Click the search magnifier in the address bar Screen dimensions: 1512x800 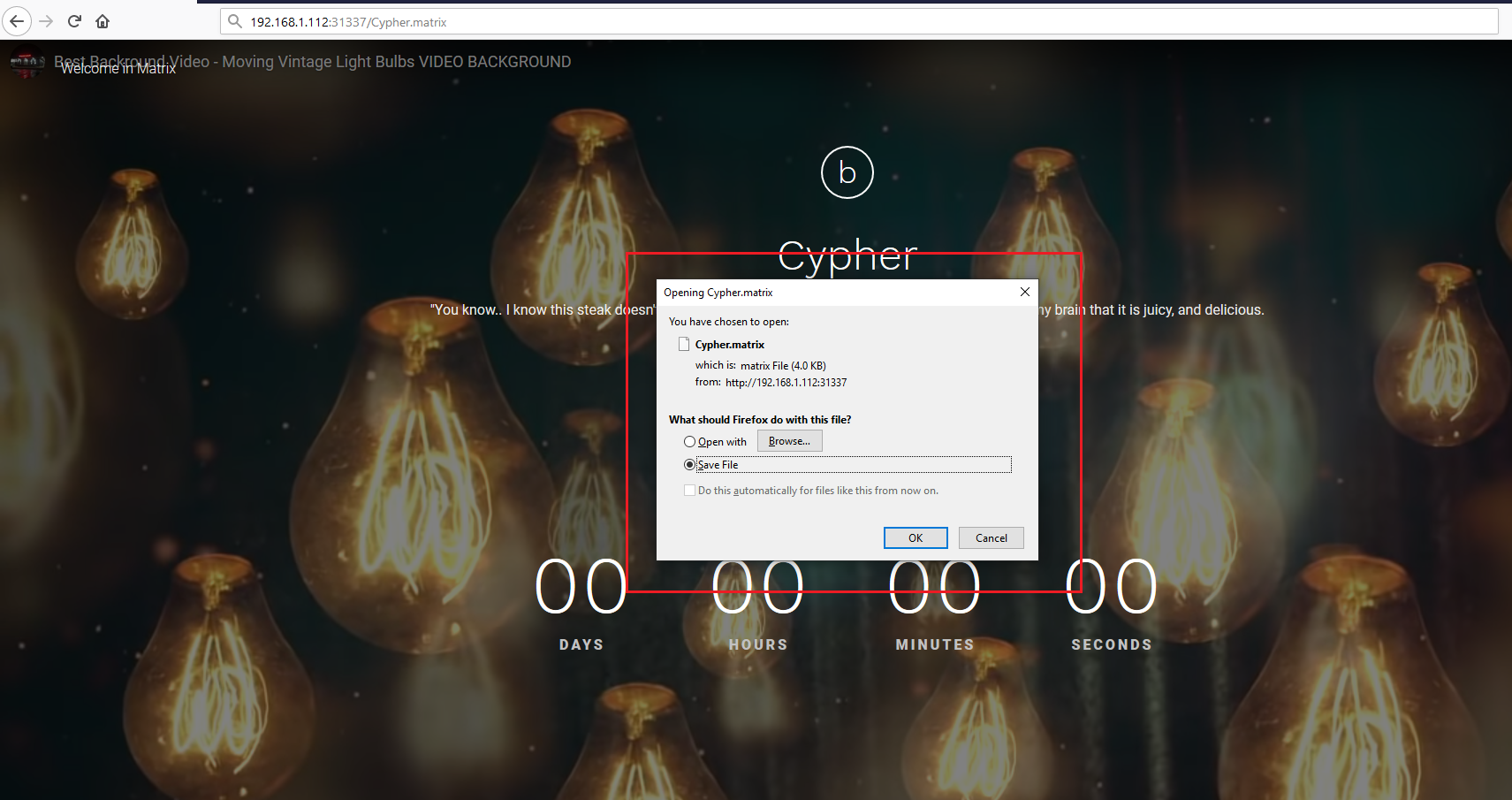(234, 21)
